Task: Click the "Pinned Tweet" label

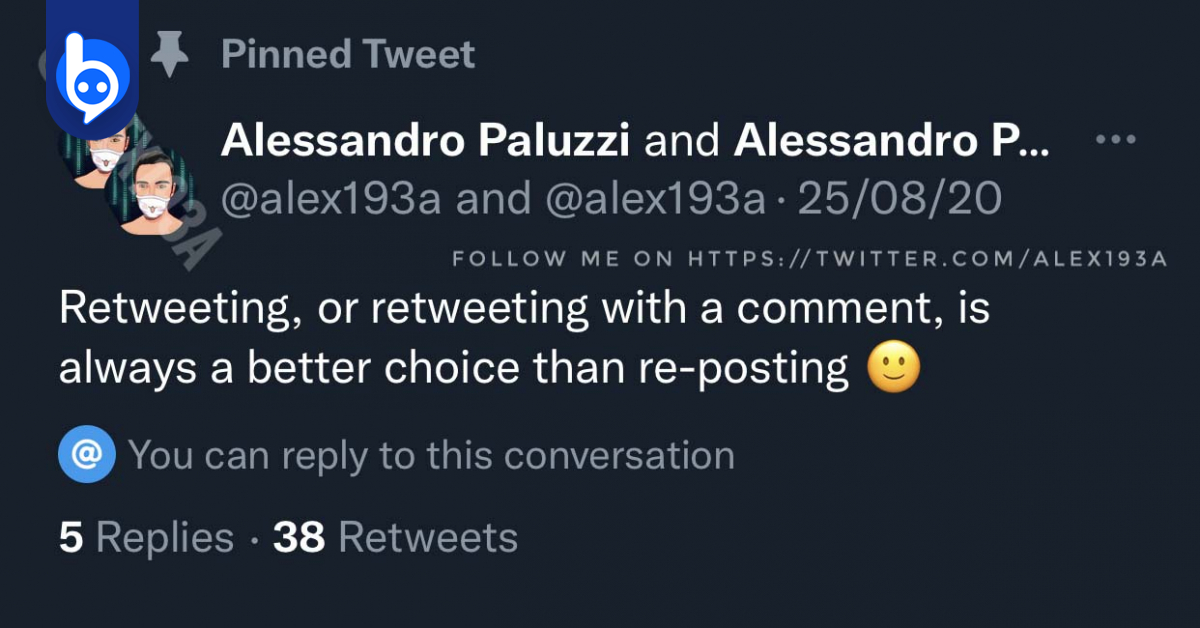Action: (x=347, y=54)
